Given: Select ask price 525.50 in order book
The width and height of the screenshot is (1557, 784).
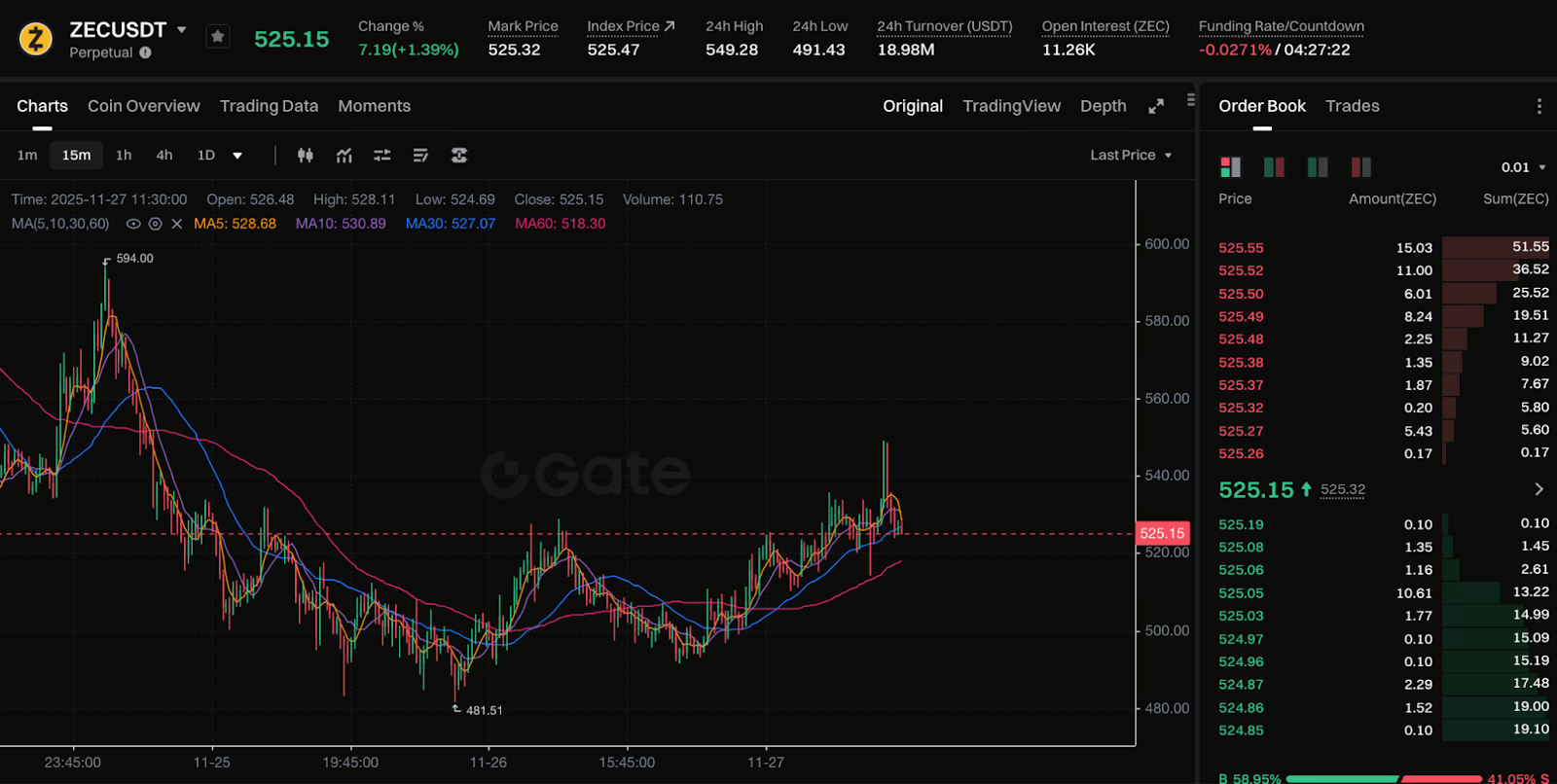Looking at the screenshot, I should (1241, 294).
